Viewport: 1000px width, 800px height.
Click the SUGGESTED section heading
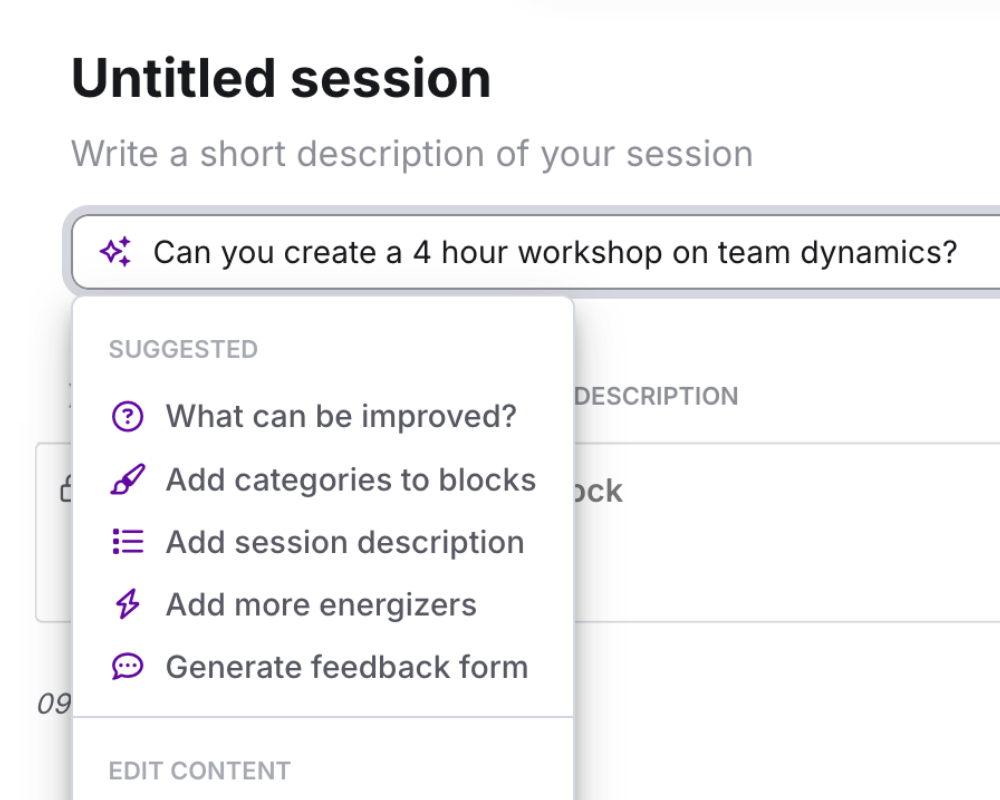click(183, 349)
